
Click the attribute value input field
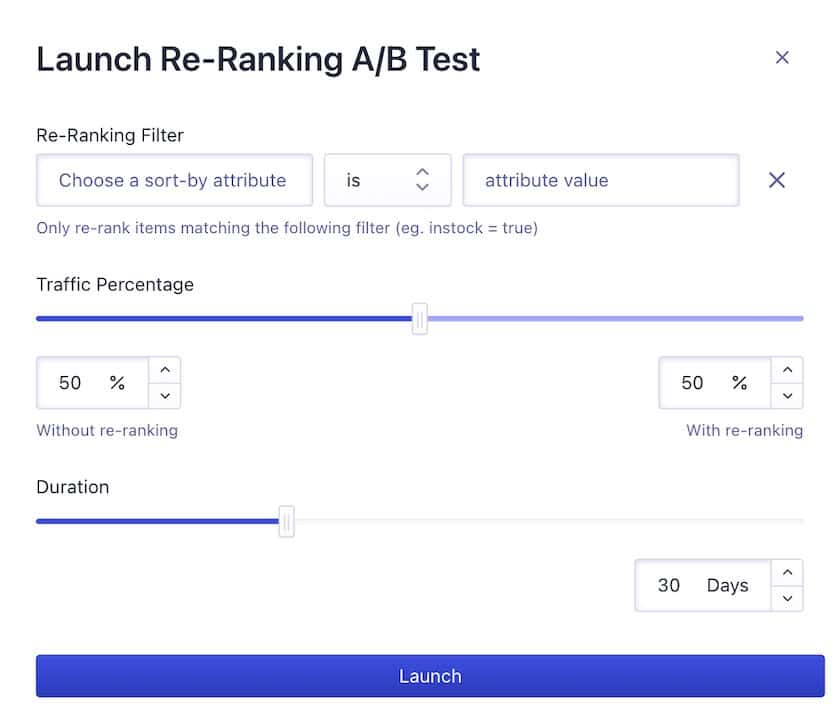600,180
